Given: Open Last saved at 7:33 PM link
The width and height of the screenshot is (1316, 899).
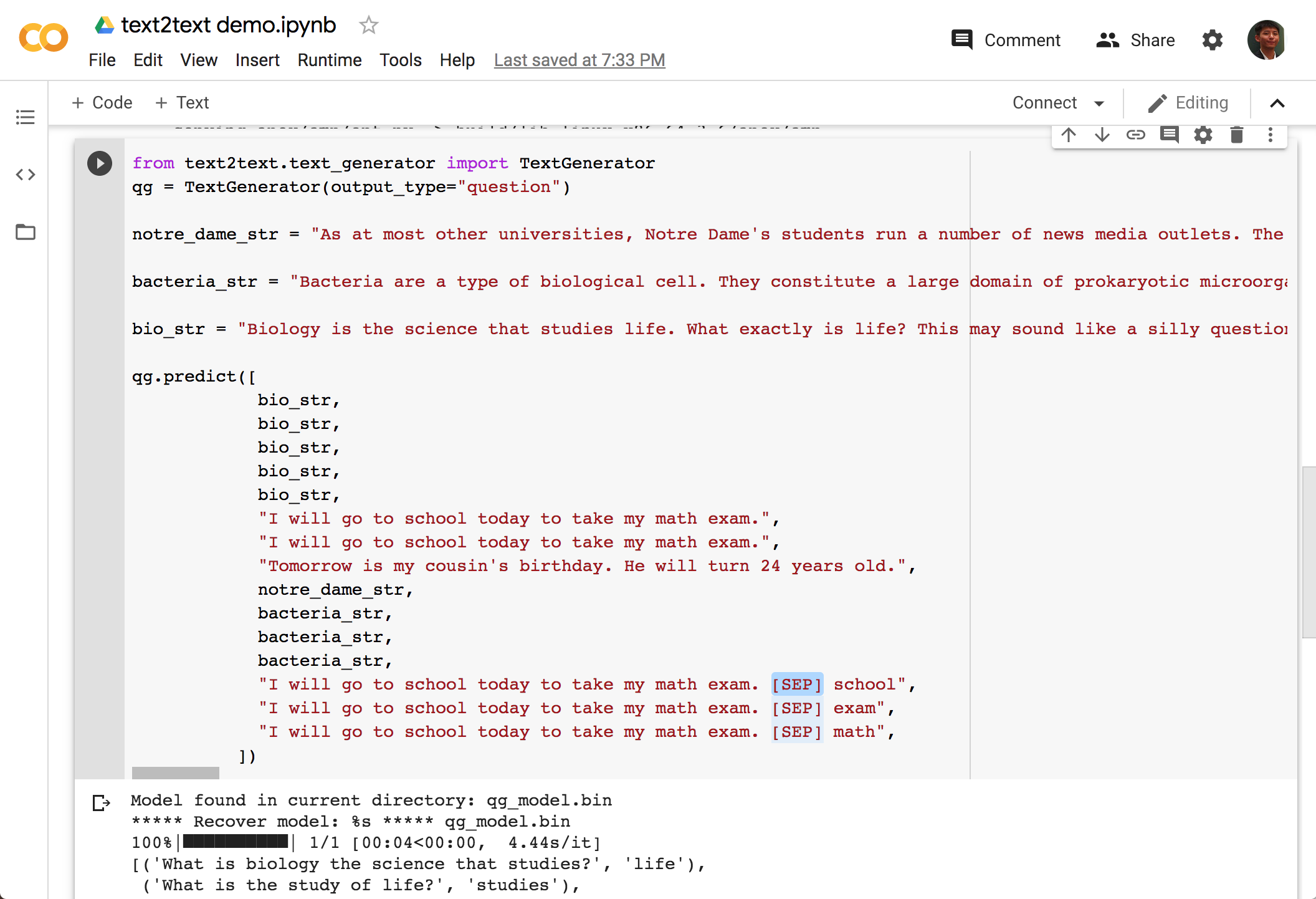Looking at the screenshot, I should click(x=579, y=60).
